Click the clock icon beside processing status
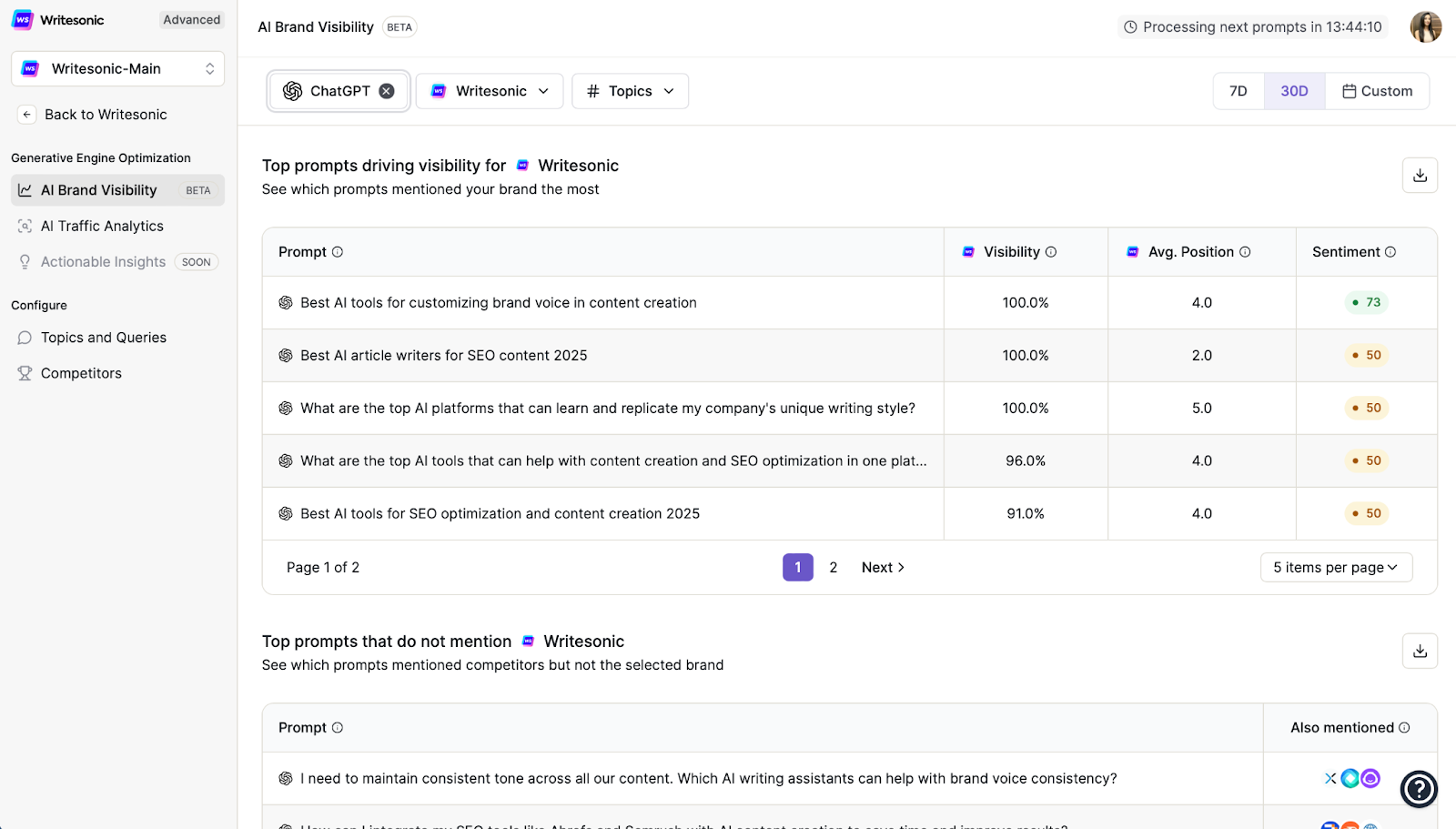 (x=1130, y=27)
